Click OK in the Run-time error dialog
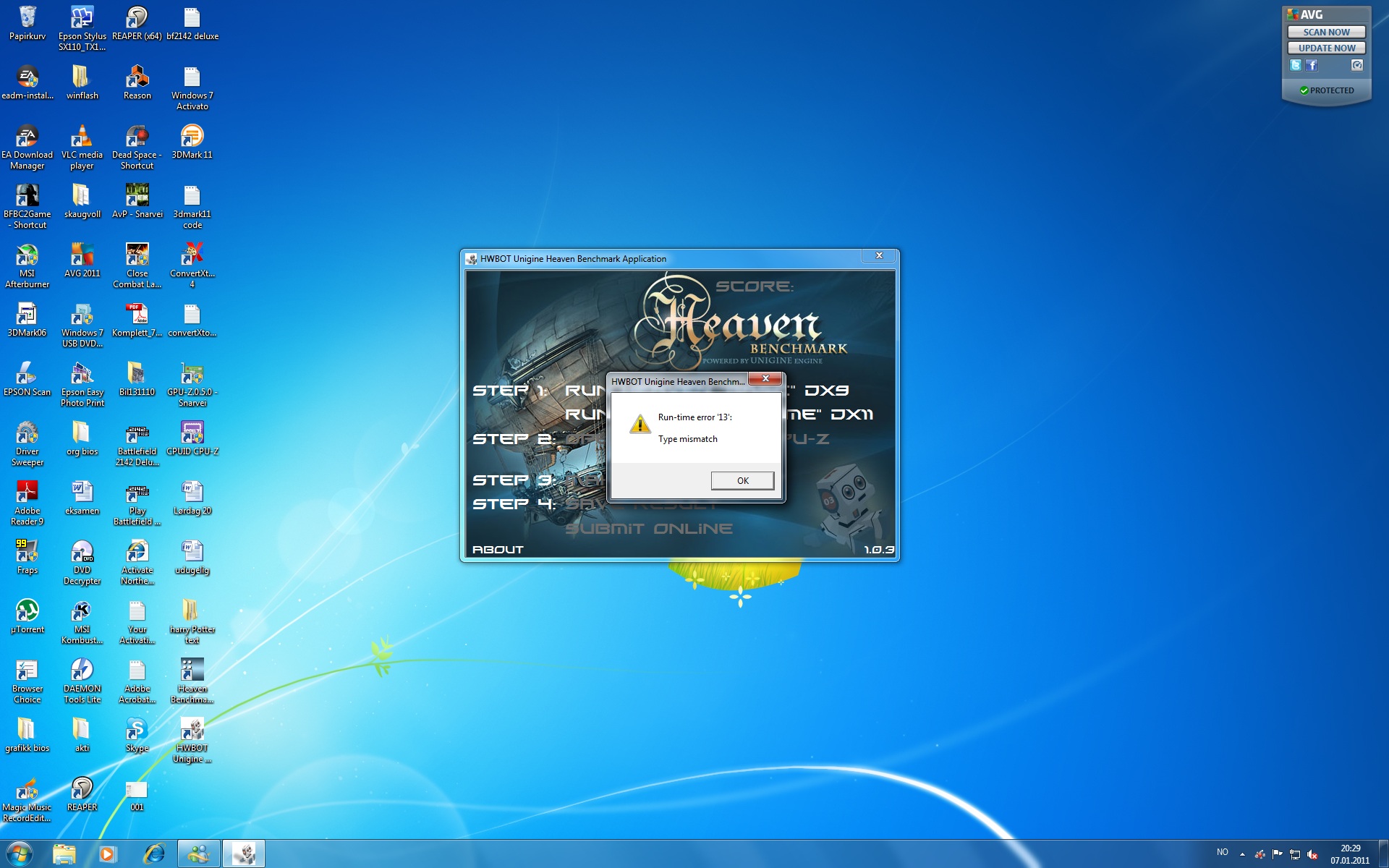 [742, 480]
